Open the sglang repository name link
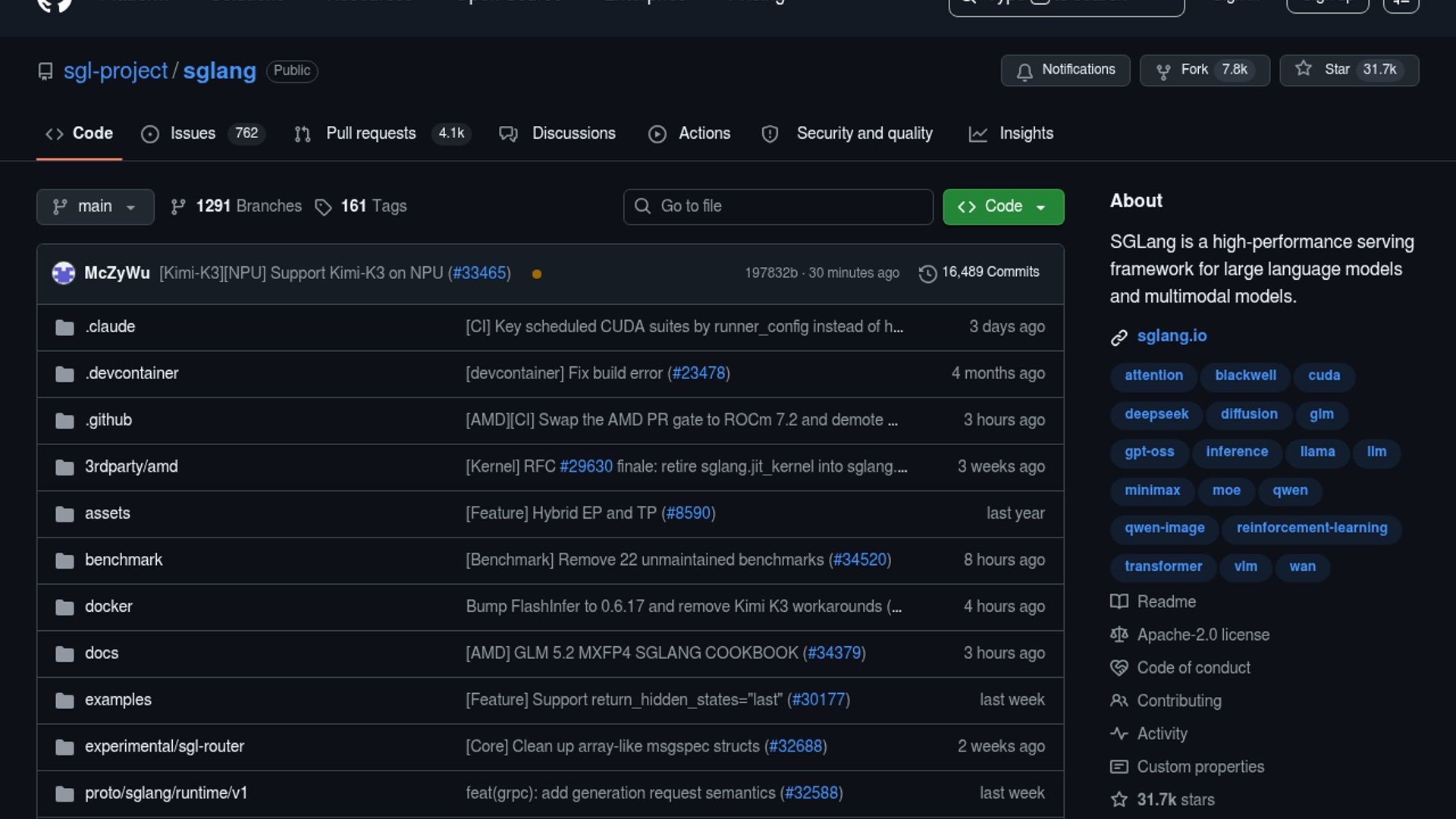1456x819 pixels. (220, 71)
